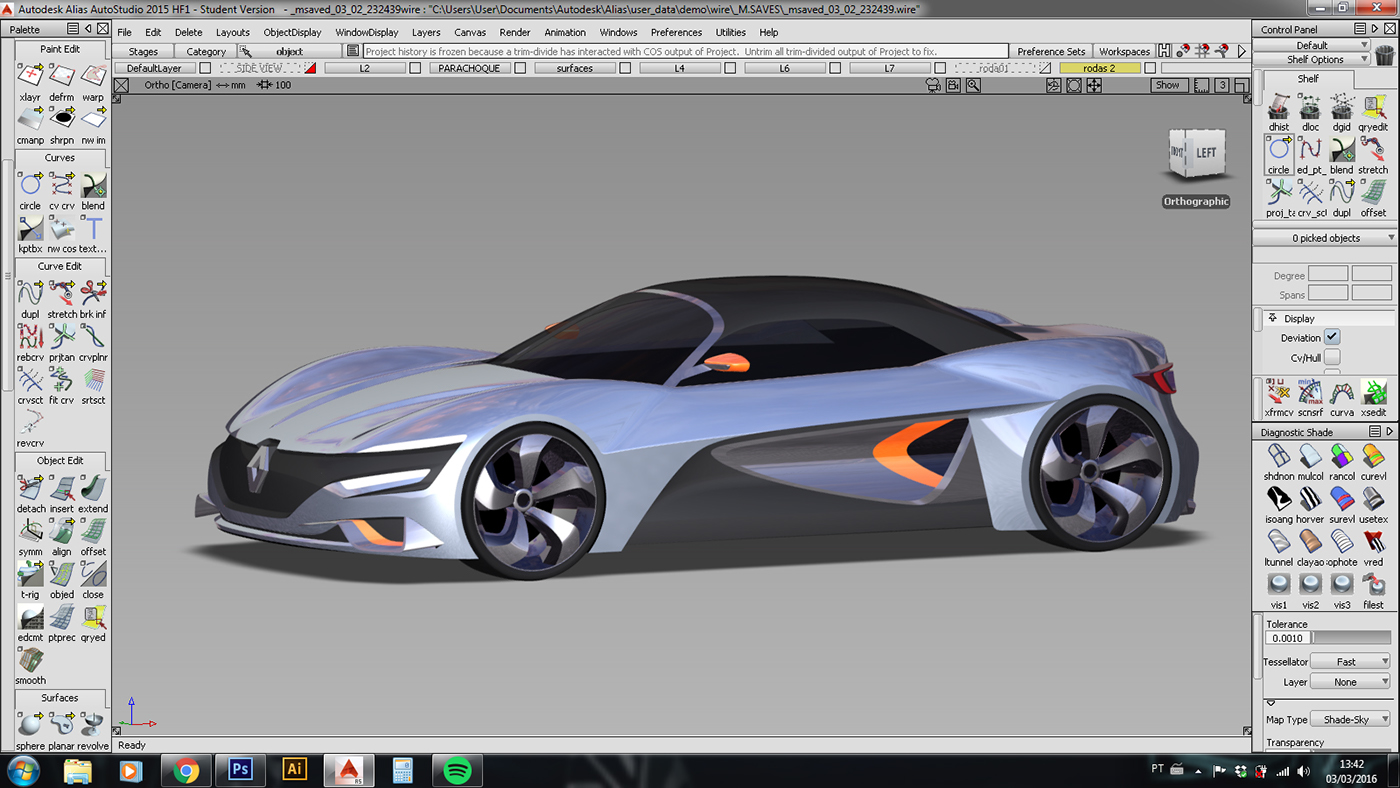This screenshot has height=788, width=1400.
Task: Enable the Cv/Hull checkbox
Action: coord(1333,357)
